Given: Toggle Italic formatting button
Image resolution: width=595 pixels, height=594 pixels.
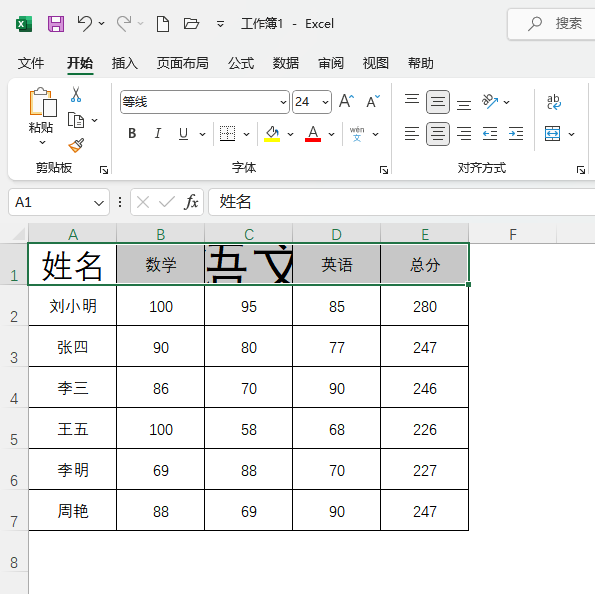Looking at the screenshot, I should (157, 134).
